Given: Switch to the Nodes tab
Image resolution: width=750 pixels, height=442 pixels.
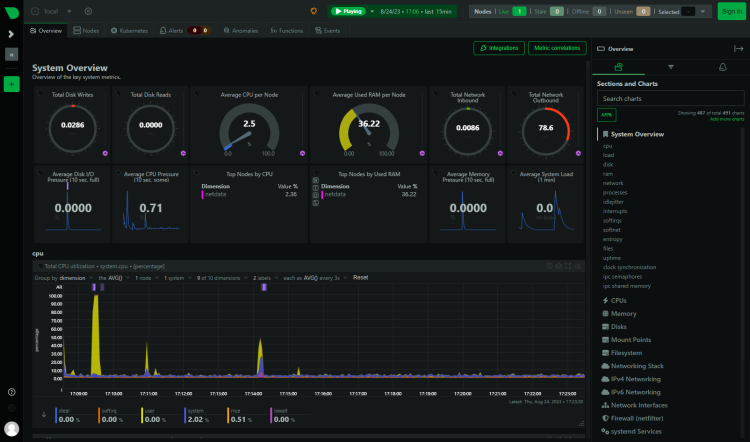Looking at the screenshot, I should (x=86, y=31).
